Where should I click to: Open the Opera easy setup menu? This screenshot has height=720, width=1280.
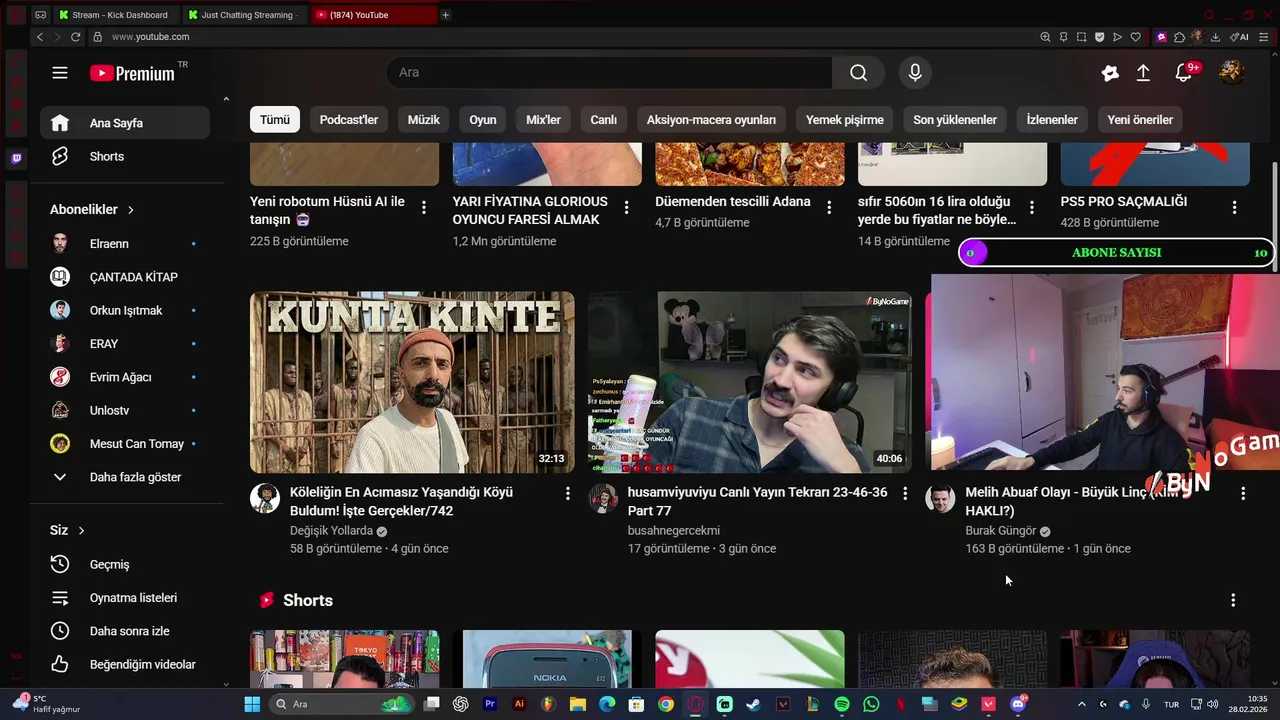(x=1265, y=37)
